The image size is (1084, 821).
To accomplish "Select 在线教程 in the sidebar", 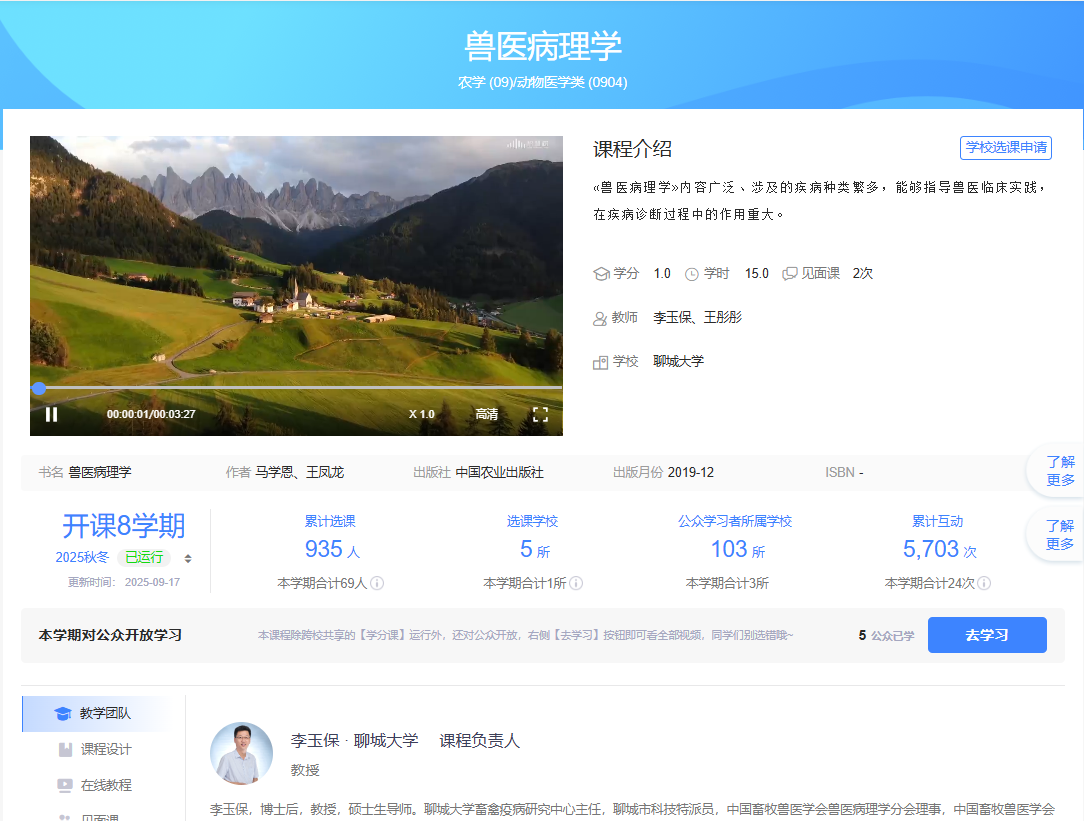I will pyautogui.click(x=105, y=785).
